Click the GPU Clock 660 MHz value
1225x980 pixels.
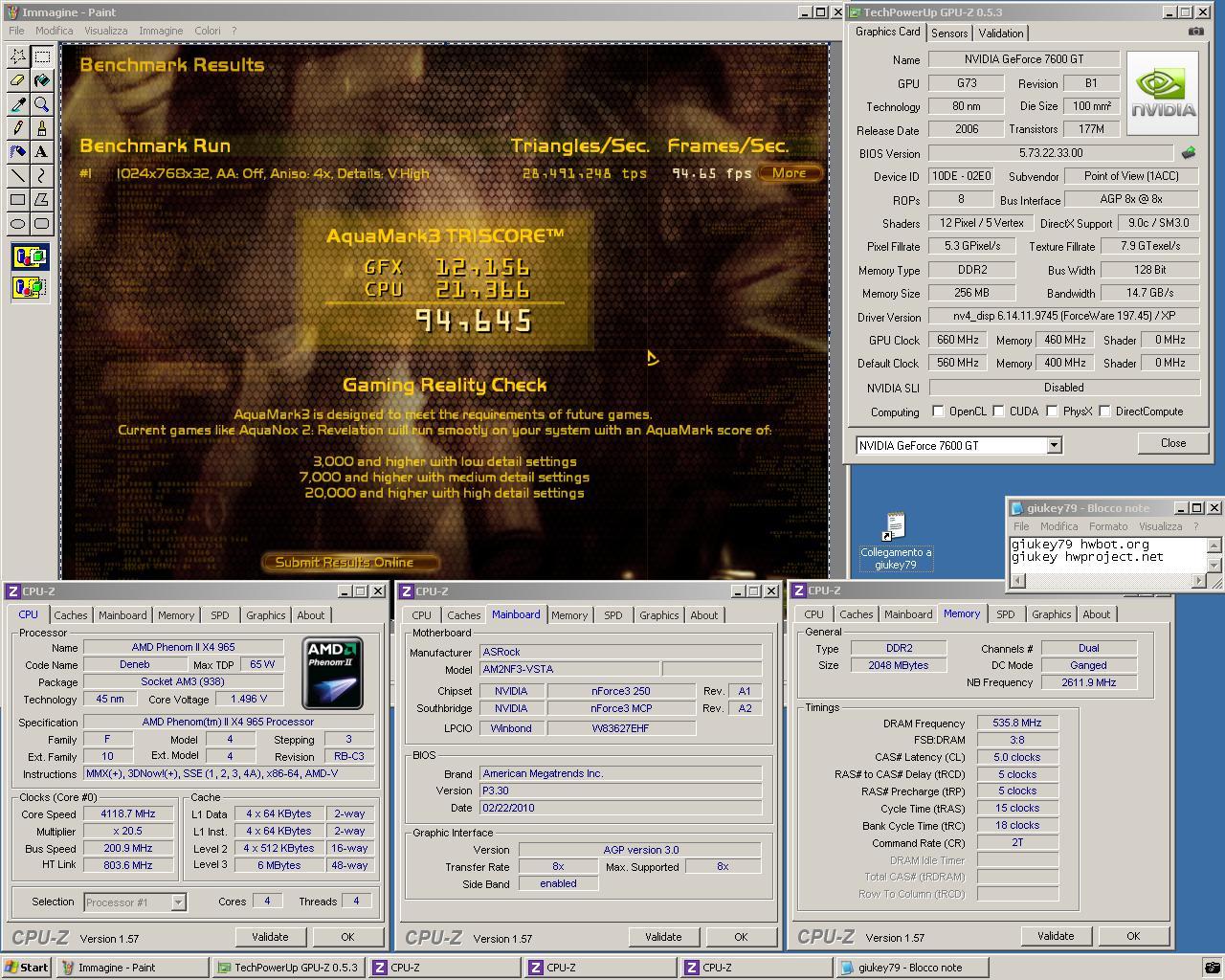[957, 340]
